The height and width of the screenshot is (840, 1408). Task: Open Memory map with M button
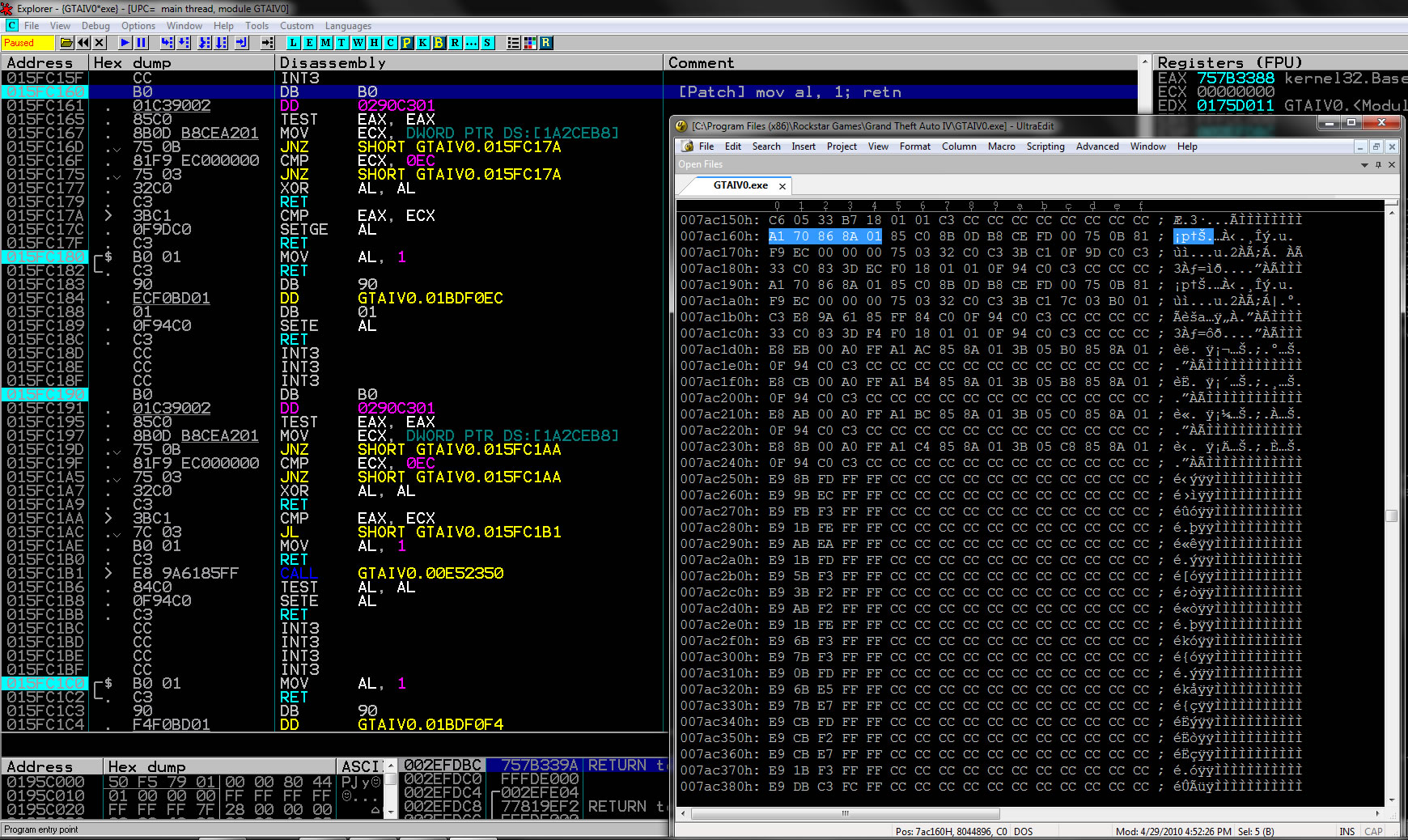click(x=325, y=43)
